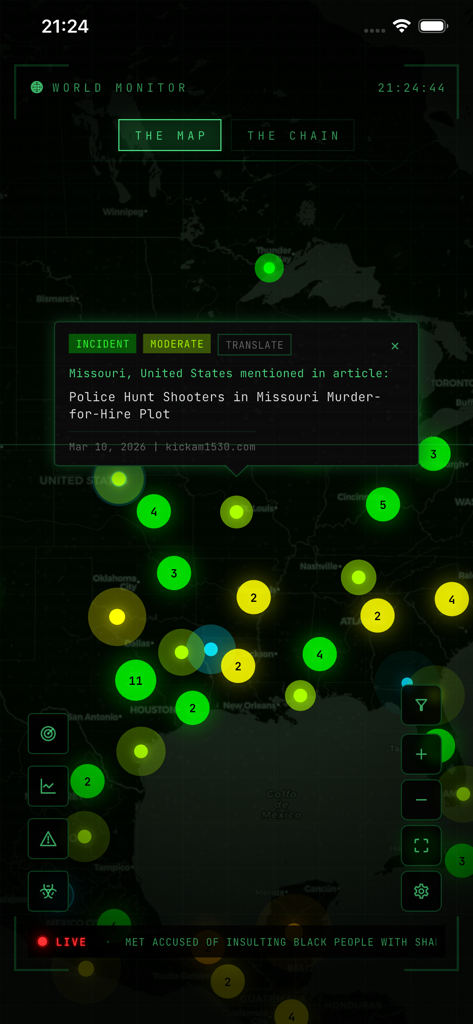Close the Missouri incident popup
The height and width of the screenshot is (1024, 473).
[x=395, y=346]
